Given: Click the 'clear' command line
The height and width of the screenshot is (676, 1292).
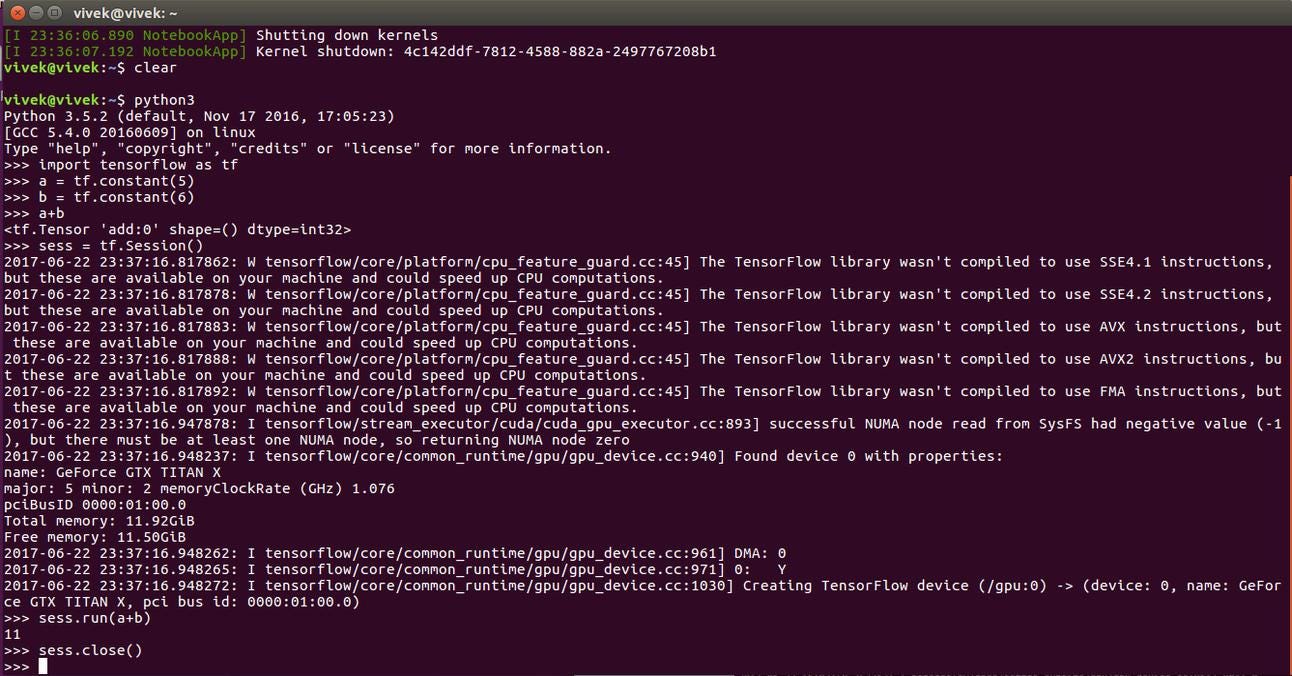Looking at the screenshot, I should [90, 67].
